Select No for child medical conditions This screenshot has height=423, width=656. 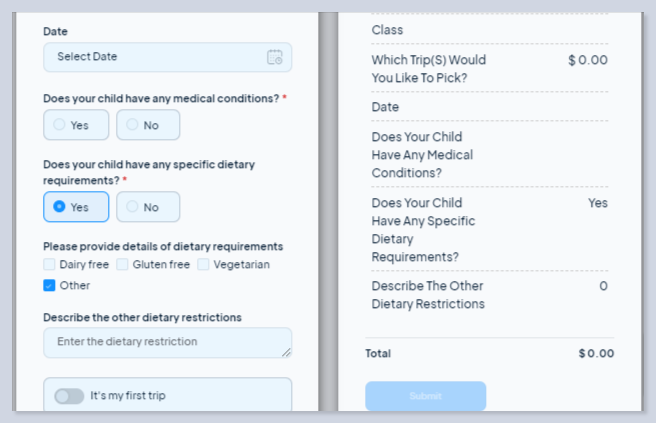[148, 125]
